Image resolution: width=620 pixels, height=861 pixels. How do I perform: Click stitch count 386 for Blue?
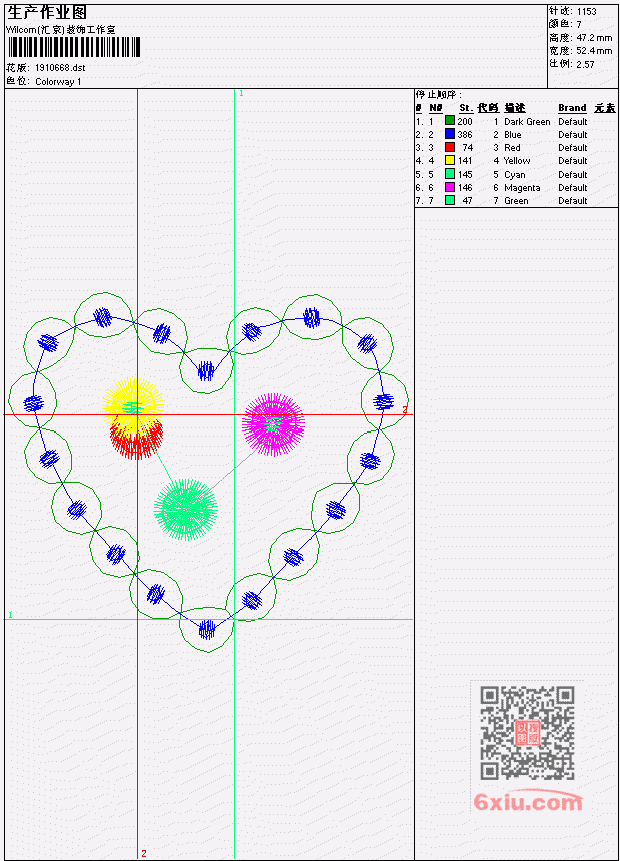(465, 135)
